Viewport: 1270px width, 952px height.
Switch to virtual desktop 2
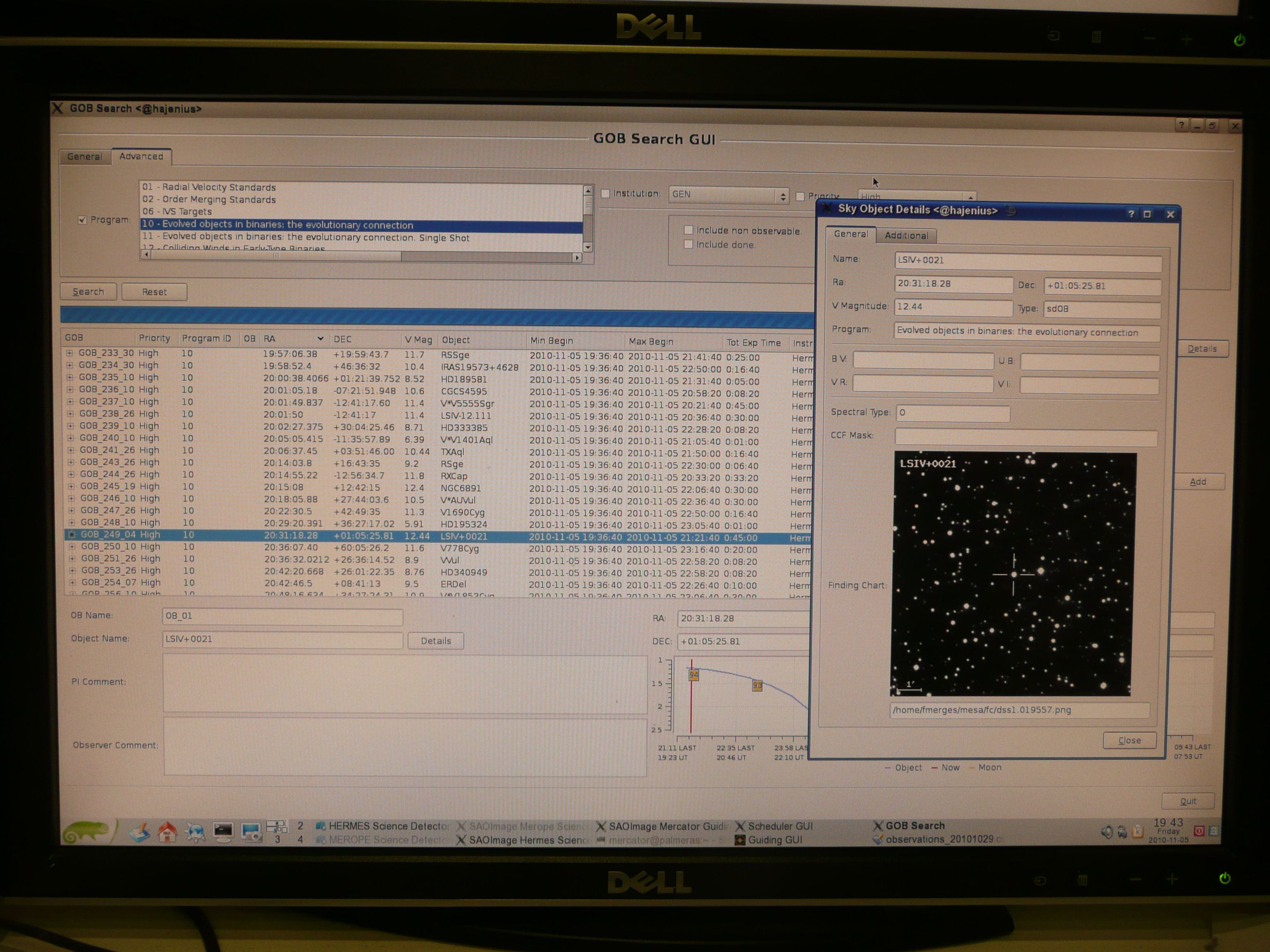click(300, 826)
